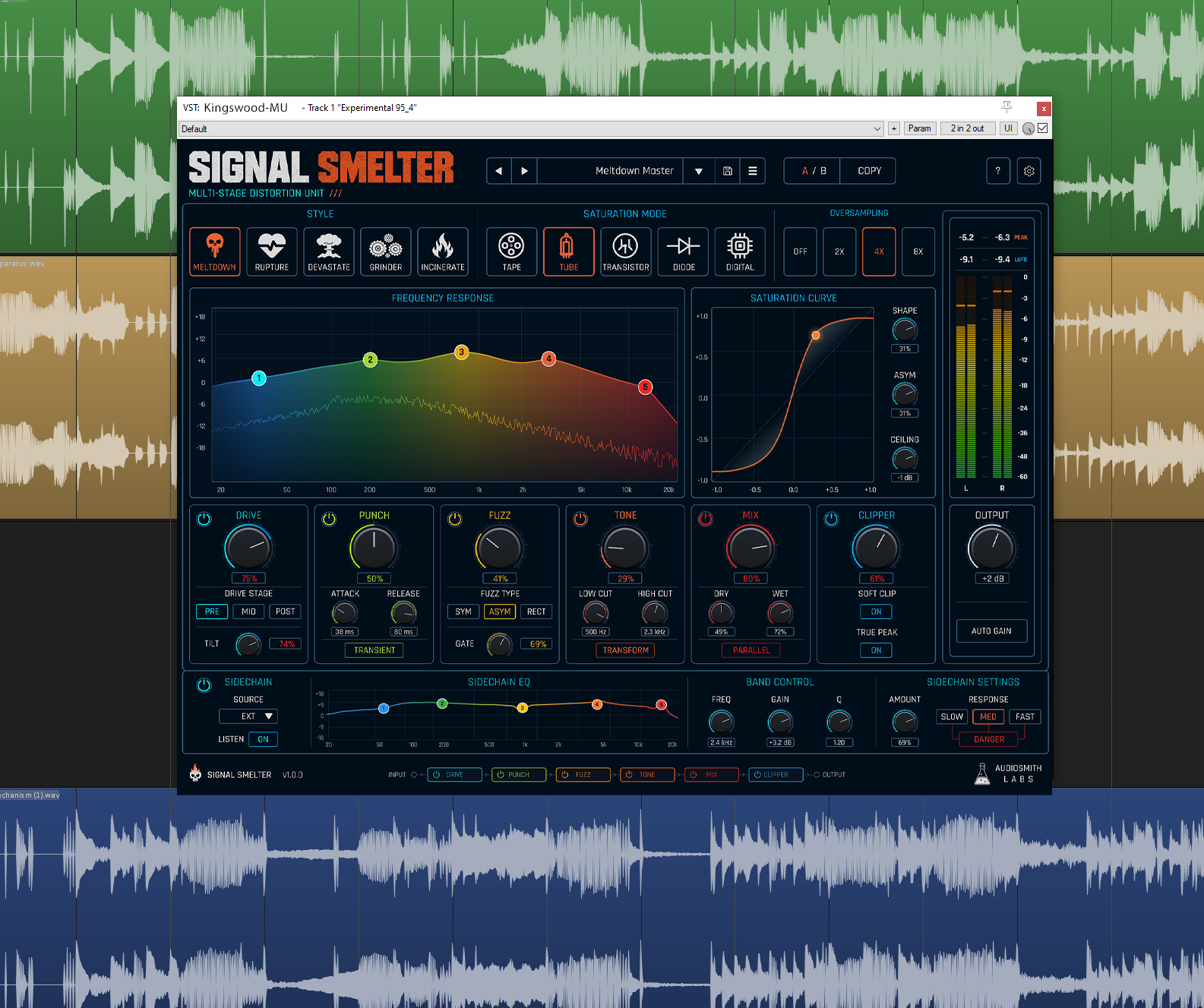The height and width of the screenshot is (1008, 1204).
Task: Select frequency response band node 3
Action: [461, 352]
